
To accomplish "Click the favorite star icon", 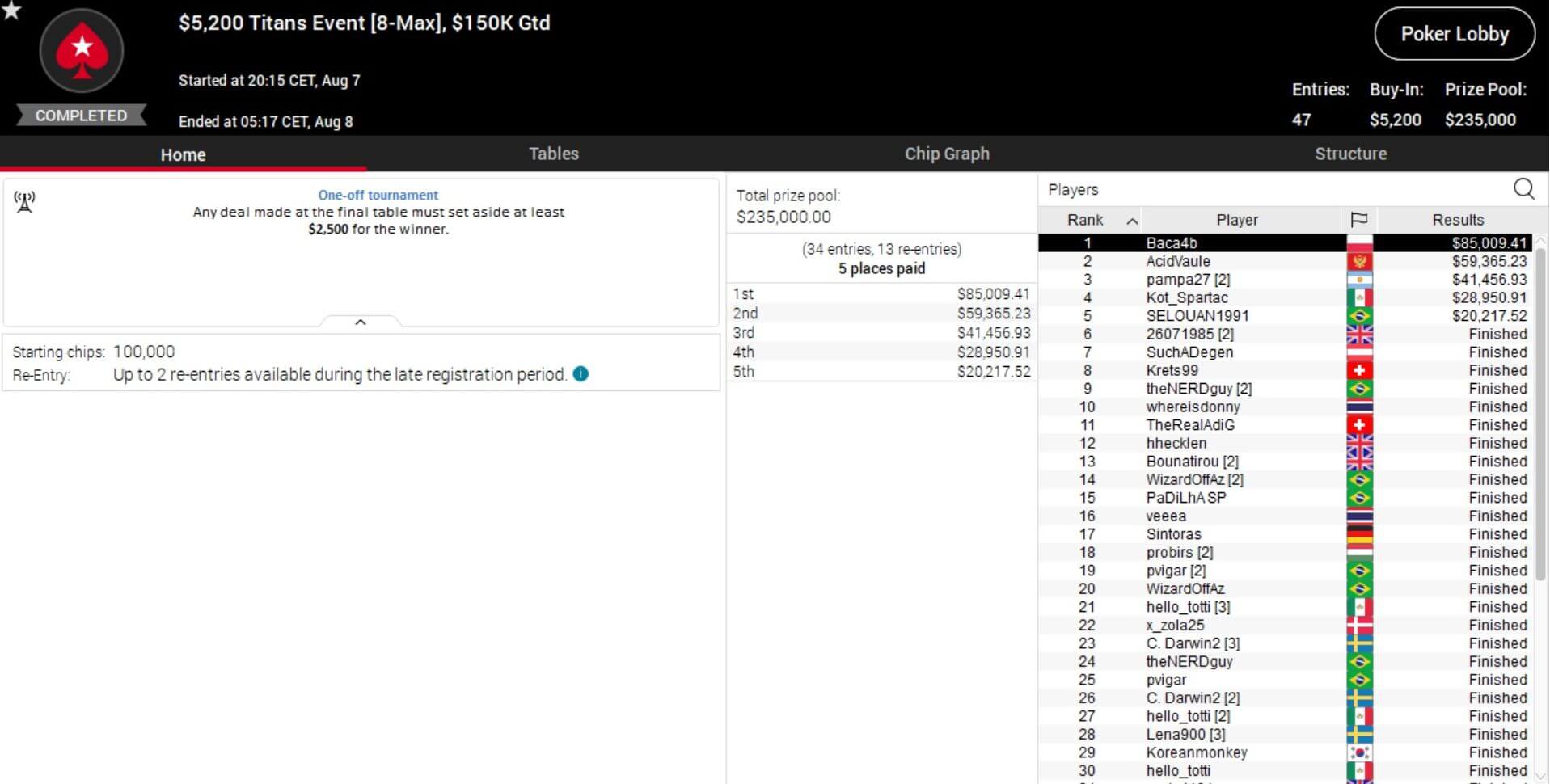I will (x=11, y=11).
